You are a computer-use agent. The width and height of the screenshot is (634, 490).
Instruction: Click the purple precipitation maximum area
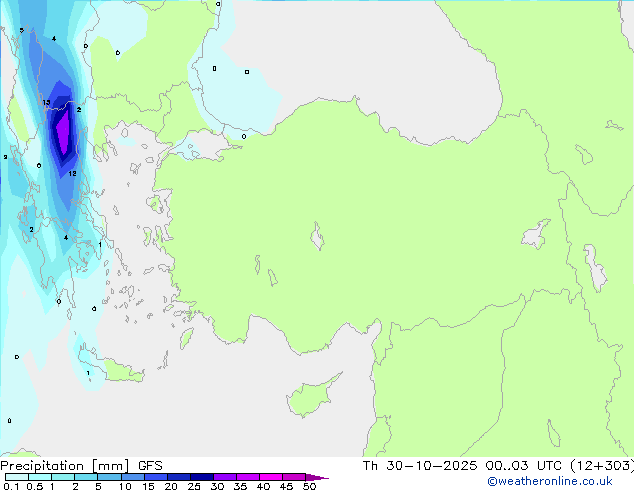63,132
